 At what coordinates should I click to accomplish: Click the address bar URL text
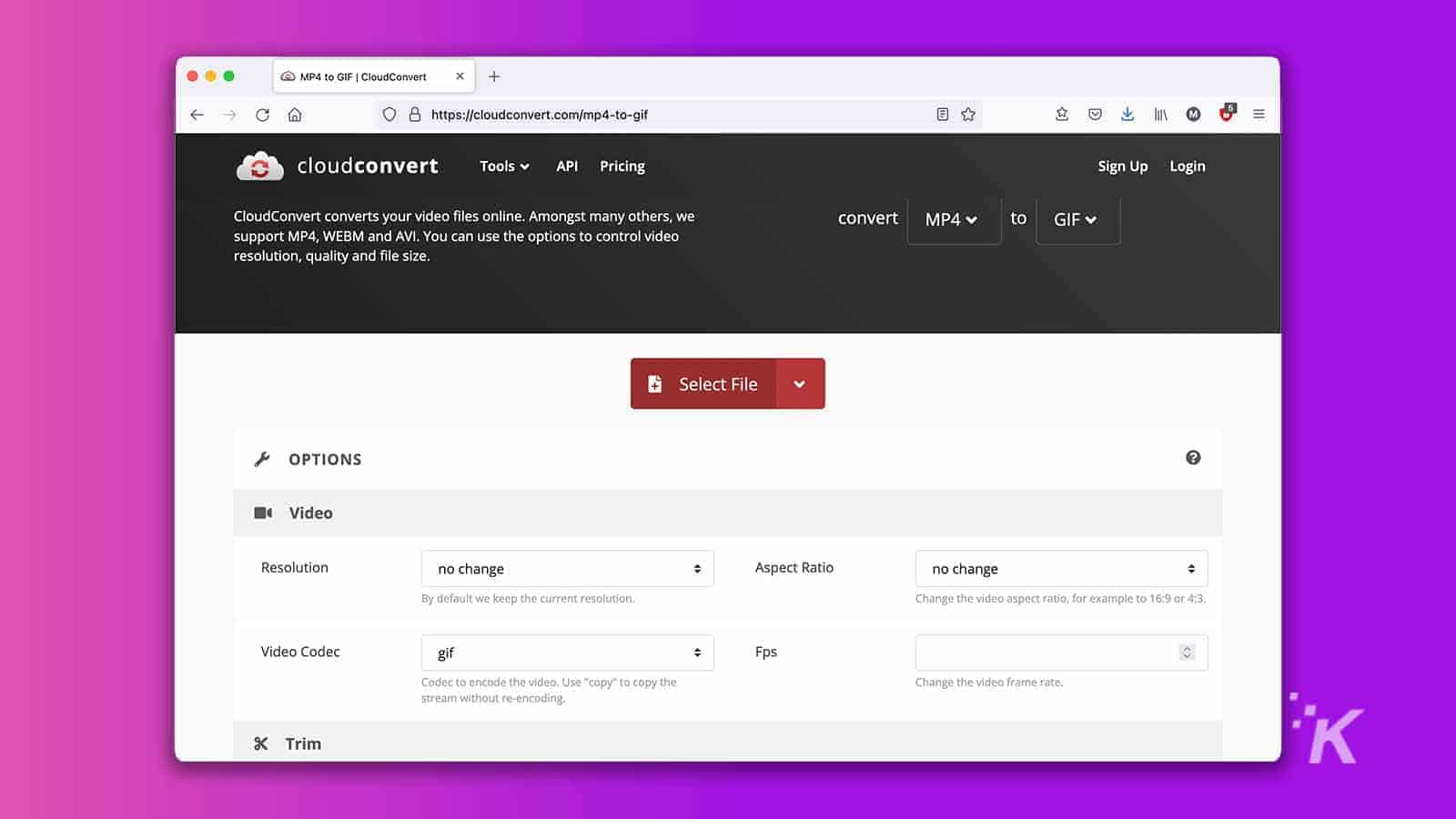pos(540,115)
